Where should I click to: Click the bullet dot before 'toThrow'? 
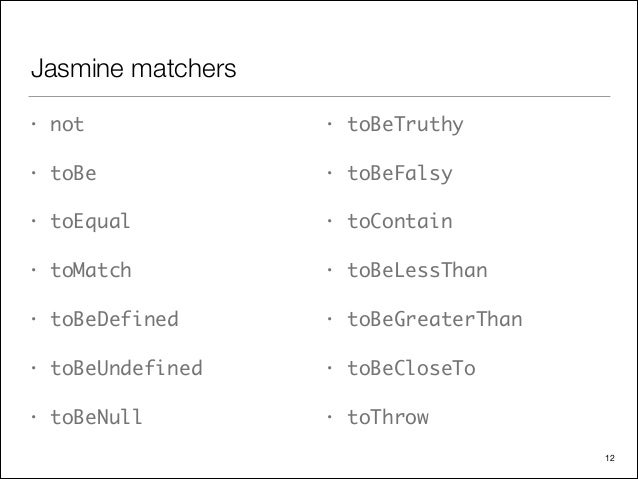pyautogui.click(x=330, y=417)
